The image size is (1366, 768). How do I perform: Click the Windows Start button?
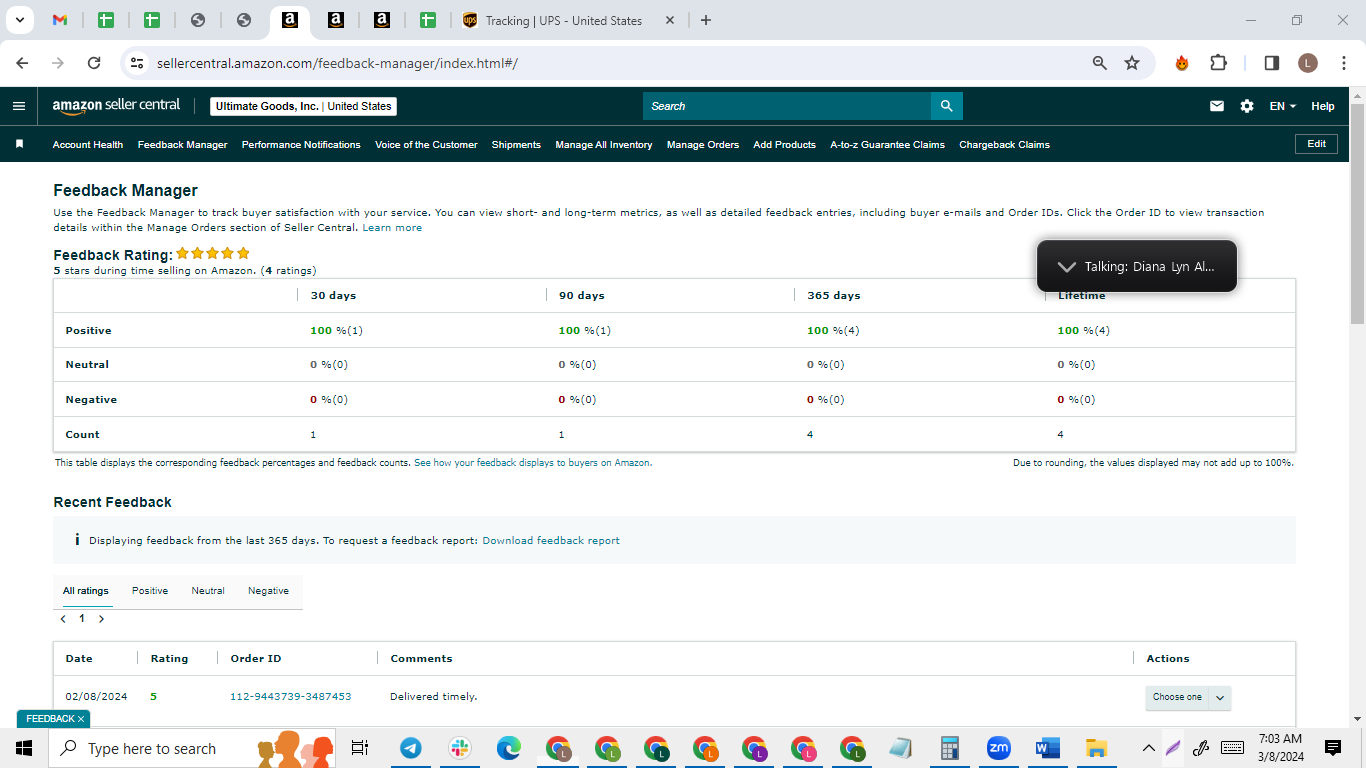tap(24, 748)
